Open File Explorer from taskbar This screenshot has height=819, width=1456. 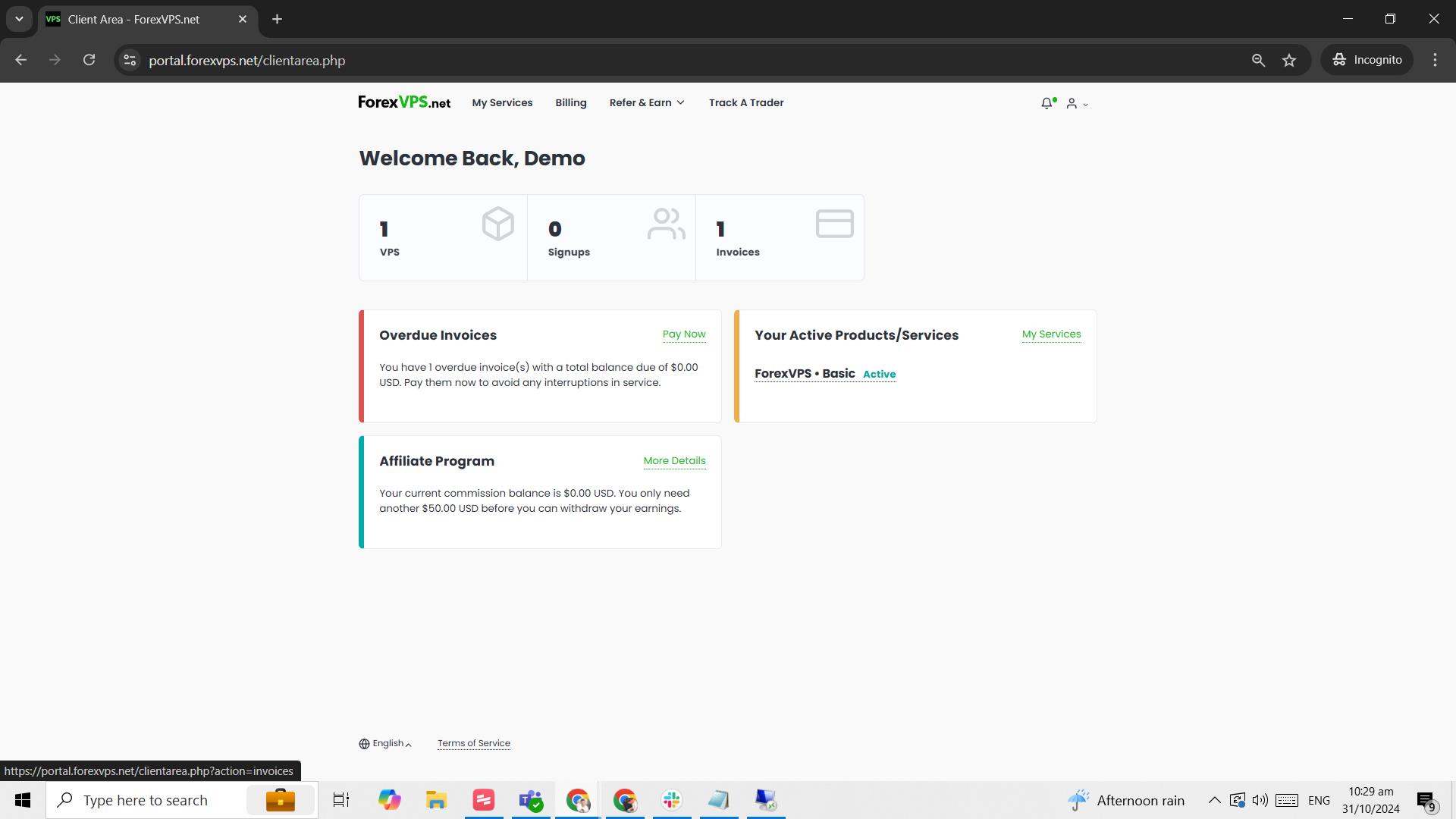(436, 800)
